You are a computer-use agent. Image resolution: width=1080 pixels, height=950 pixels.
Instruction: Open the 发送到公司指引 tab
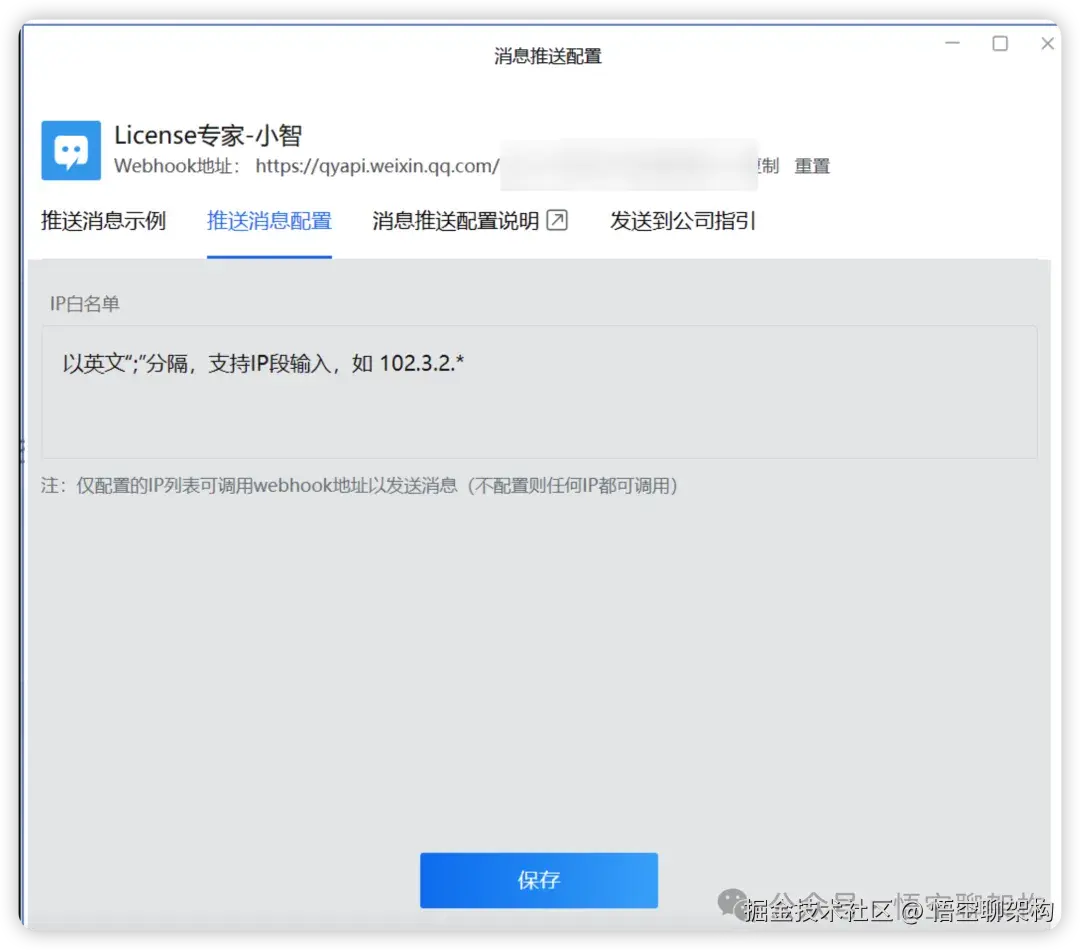683,220
